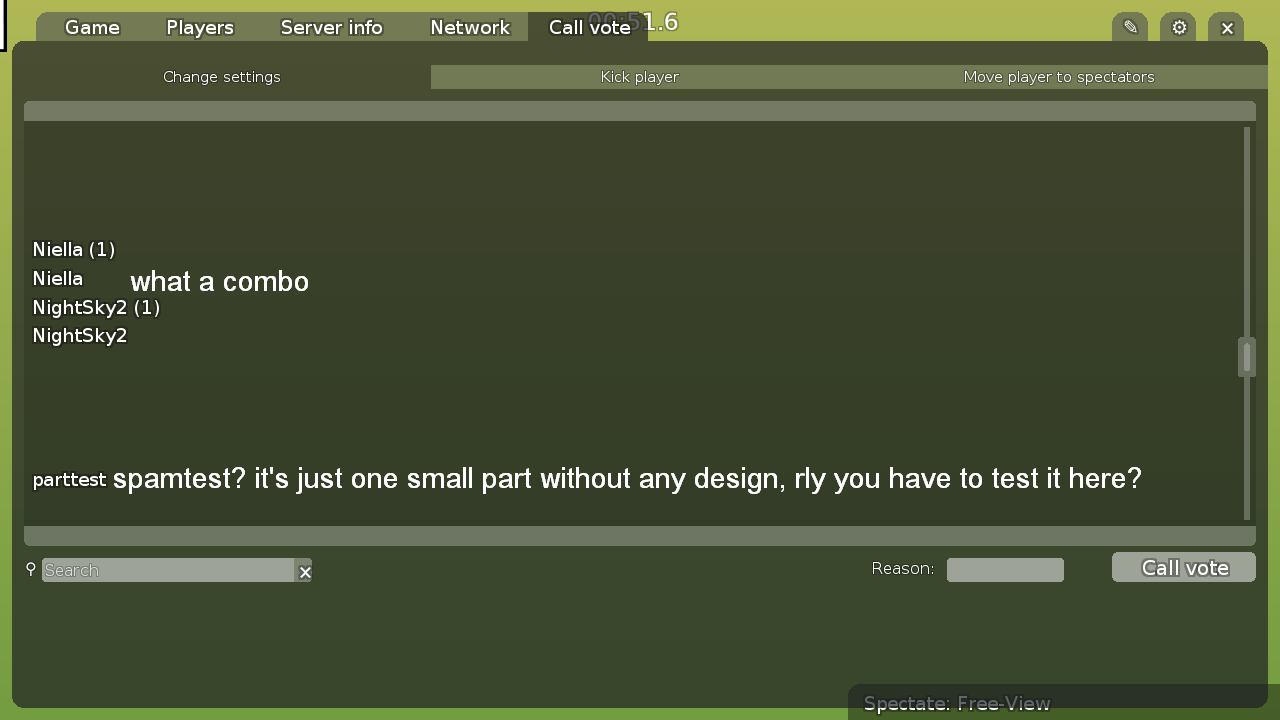Switch to Move player to spectators

pyautogui.click(x=1059, y=76)
